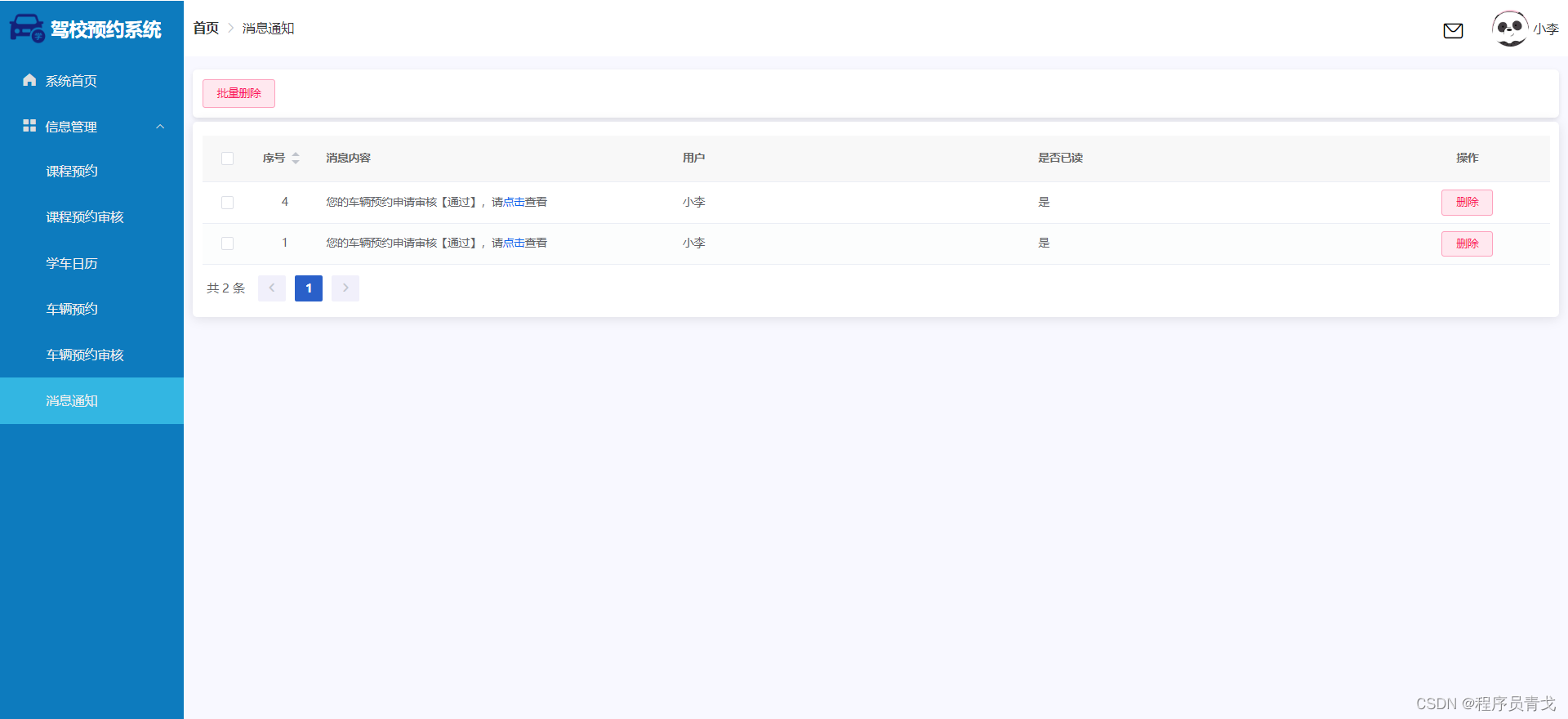This screenshot has width=1568, height=719.
Task: Click user cell 小李 in row 1
Action: 694,243
